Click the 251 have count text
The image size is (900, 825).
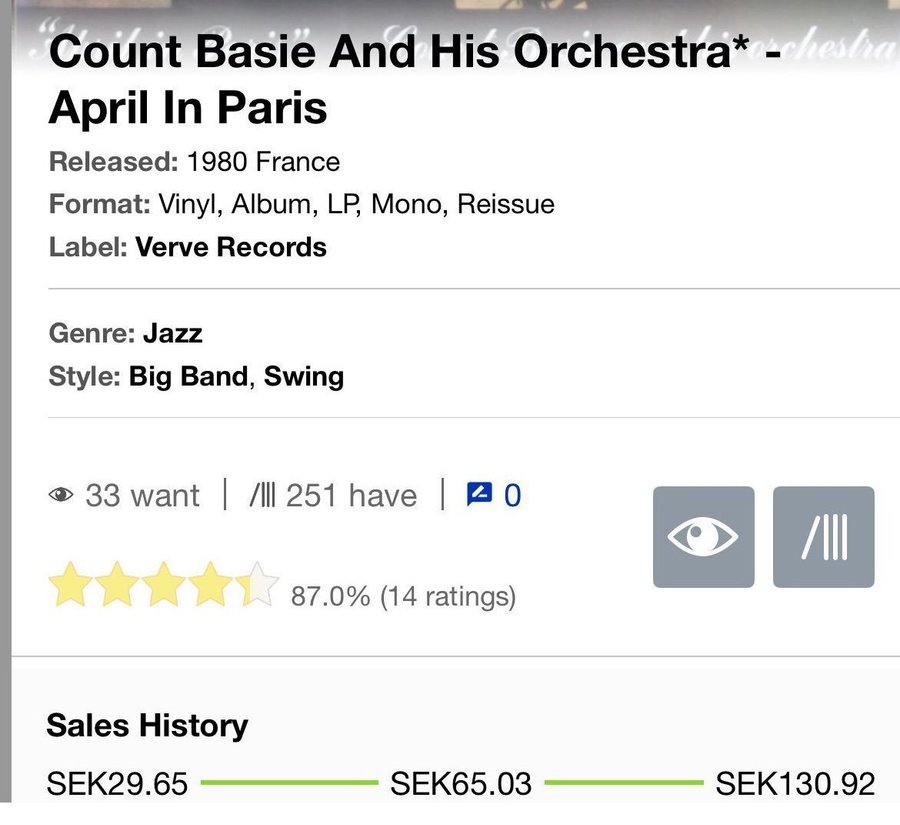351,495
